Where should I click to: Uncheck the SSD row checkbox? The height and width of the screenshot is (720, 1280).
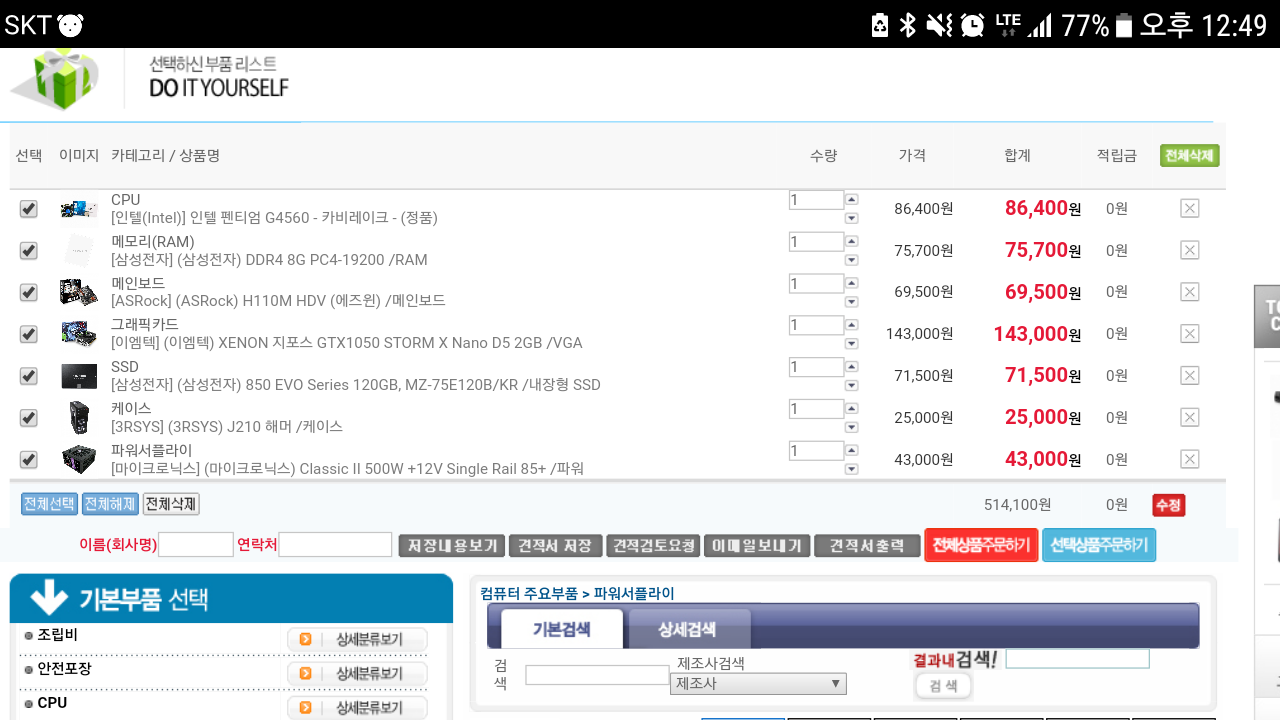pyautogui.click(x=28, y=376)
